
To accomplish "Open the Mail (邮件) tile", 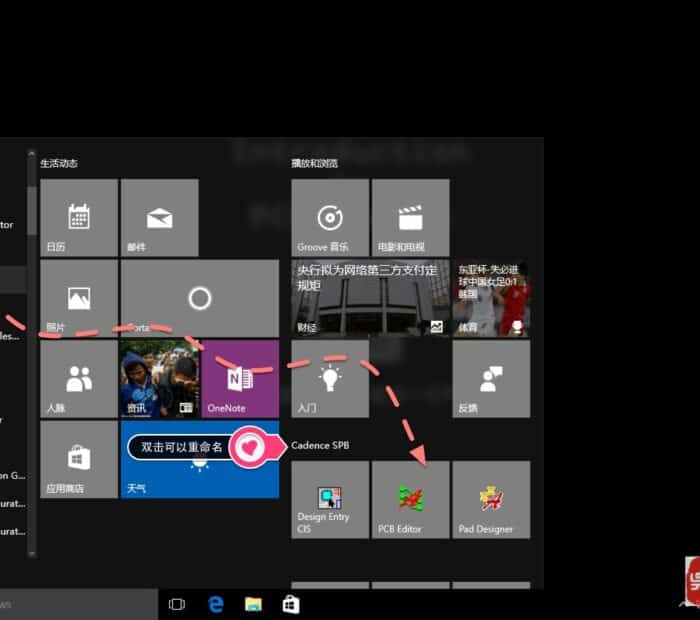I will point(160,218).
